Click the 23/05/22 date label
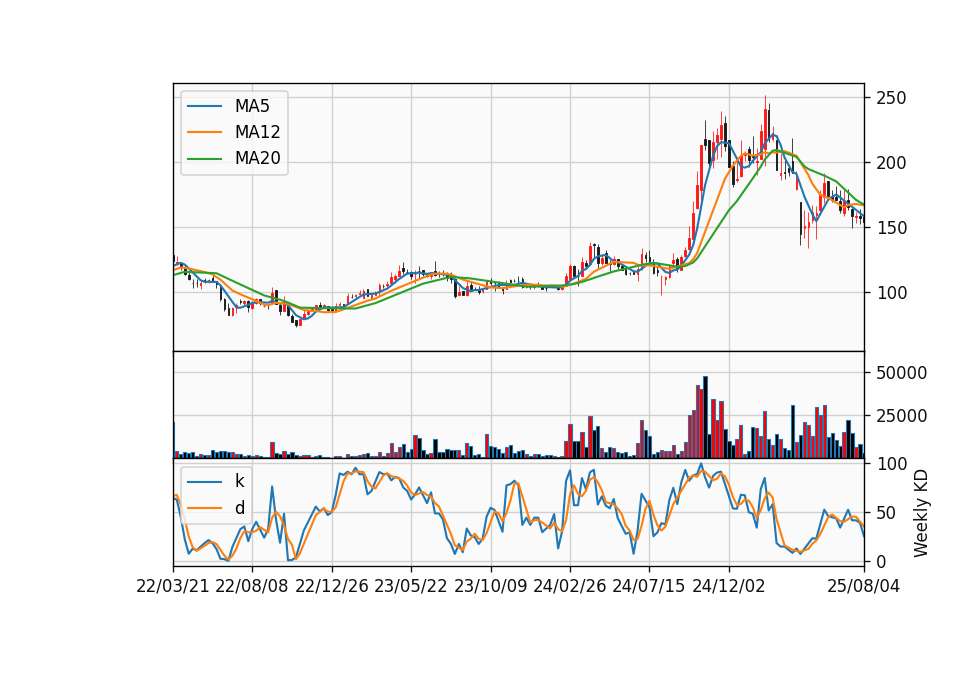The height and width of the screenshot is (690, 960). [x=411, y=586]
